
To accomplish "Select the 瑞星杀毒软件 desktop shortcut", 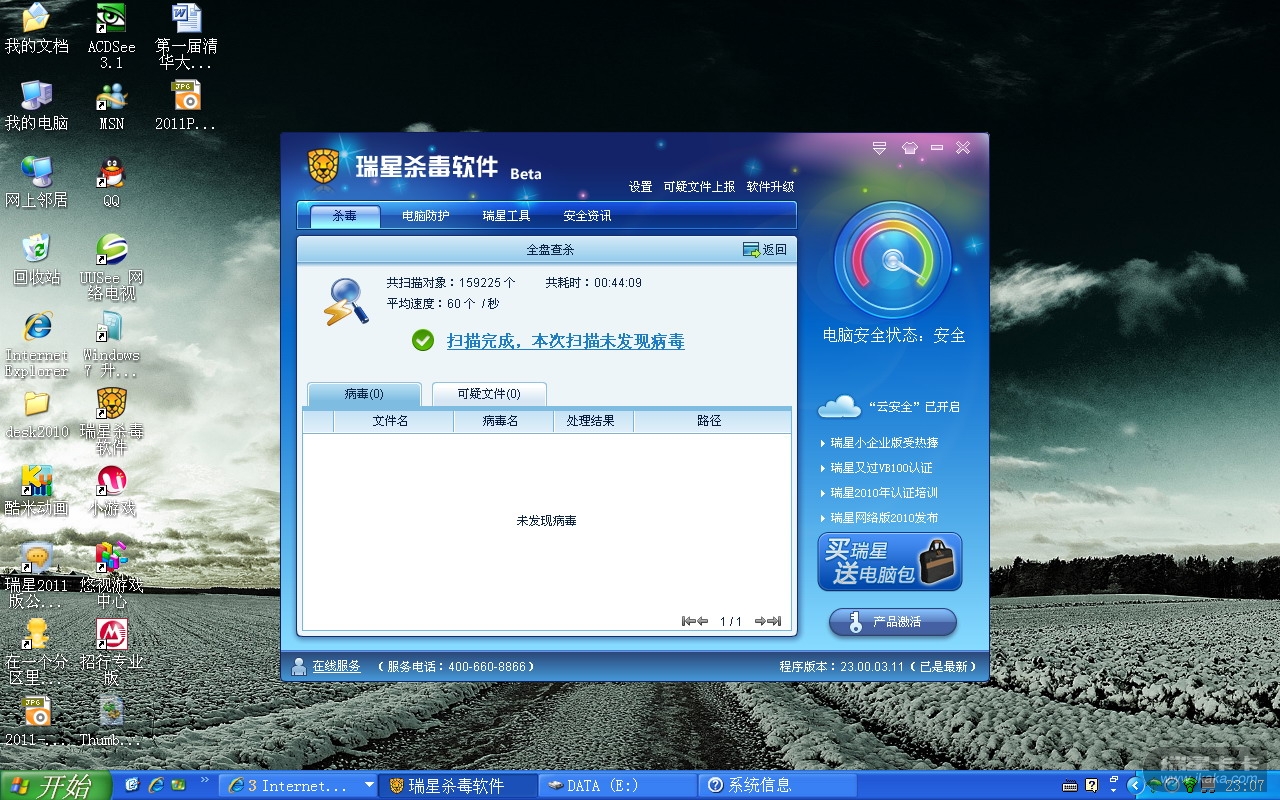I will (x=111, y=421).
